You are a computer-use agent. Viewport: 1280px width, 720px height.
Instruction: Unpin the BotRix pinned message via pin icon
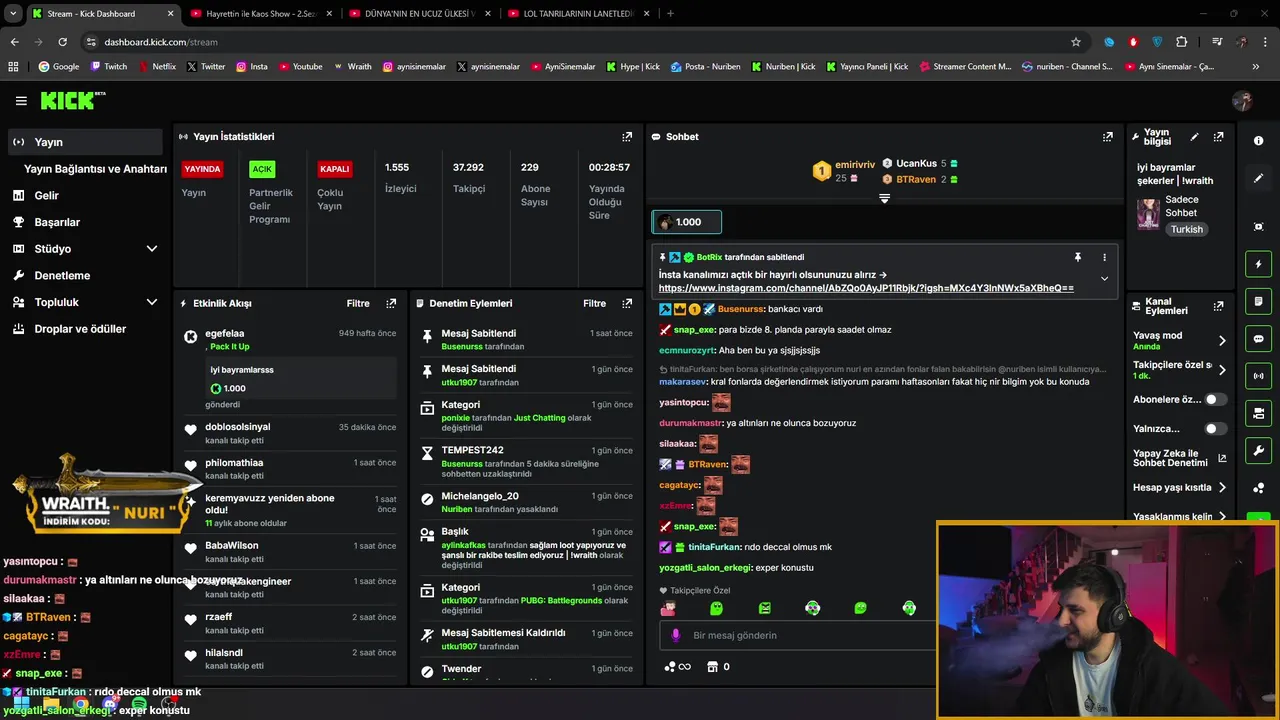tap(1077, 257)
